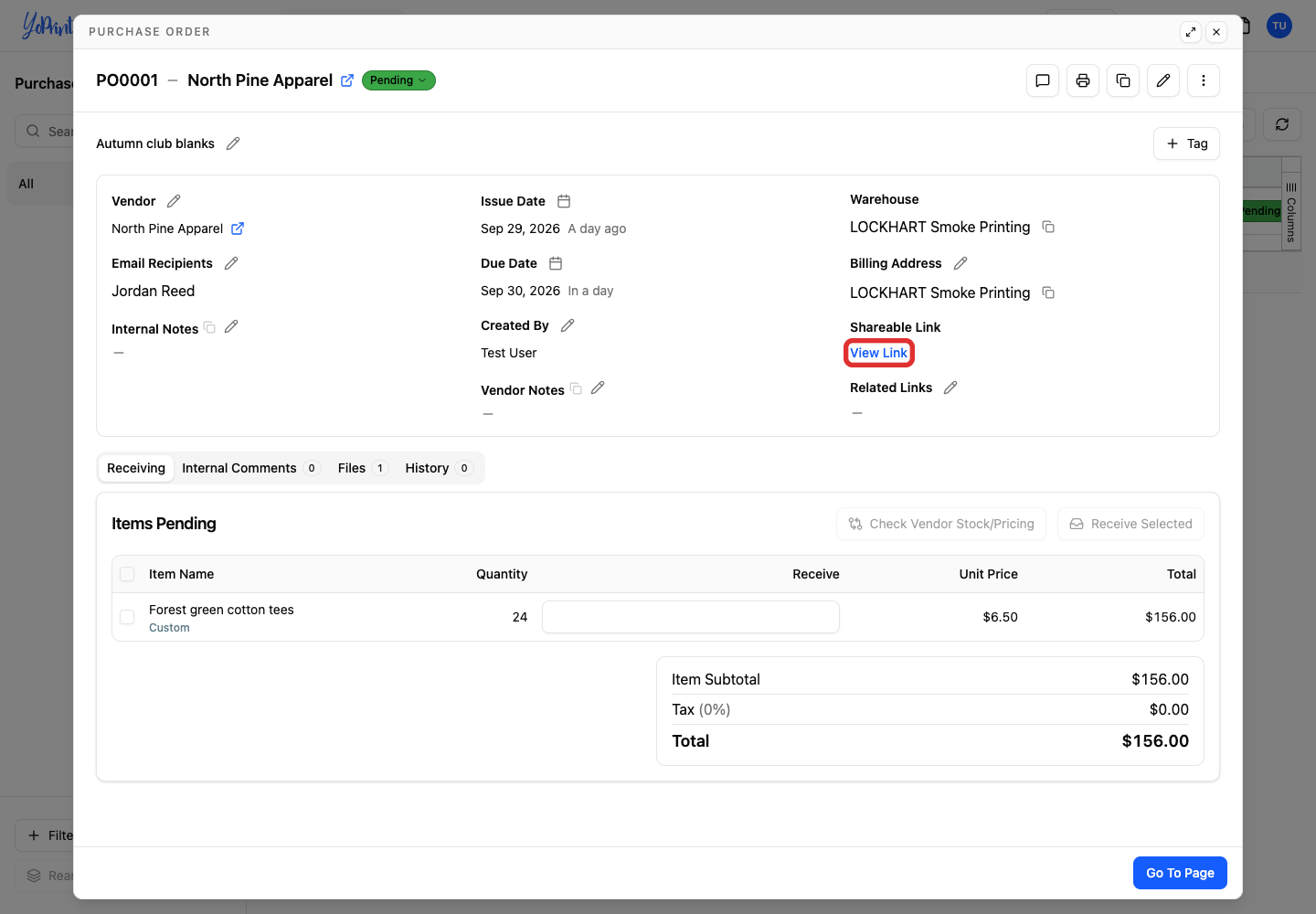The image size is (1316, 914).
Task: Edit the Created By field
Action: click(568, 325)
